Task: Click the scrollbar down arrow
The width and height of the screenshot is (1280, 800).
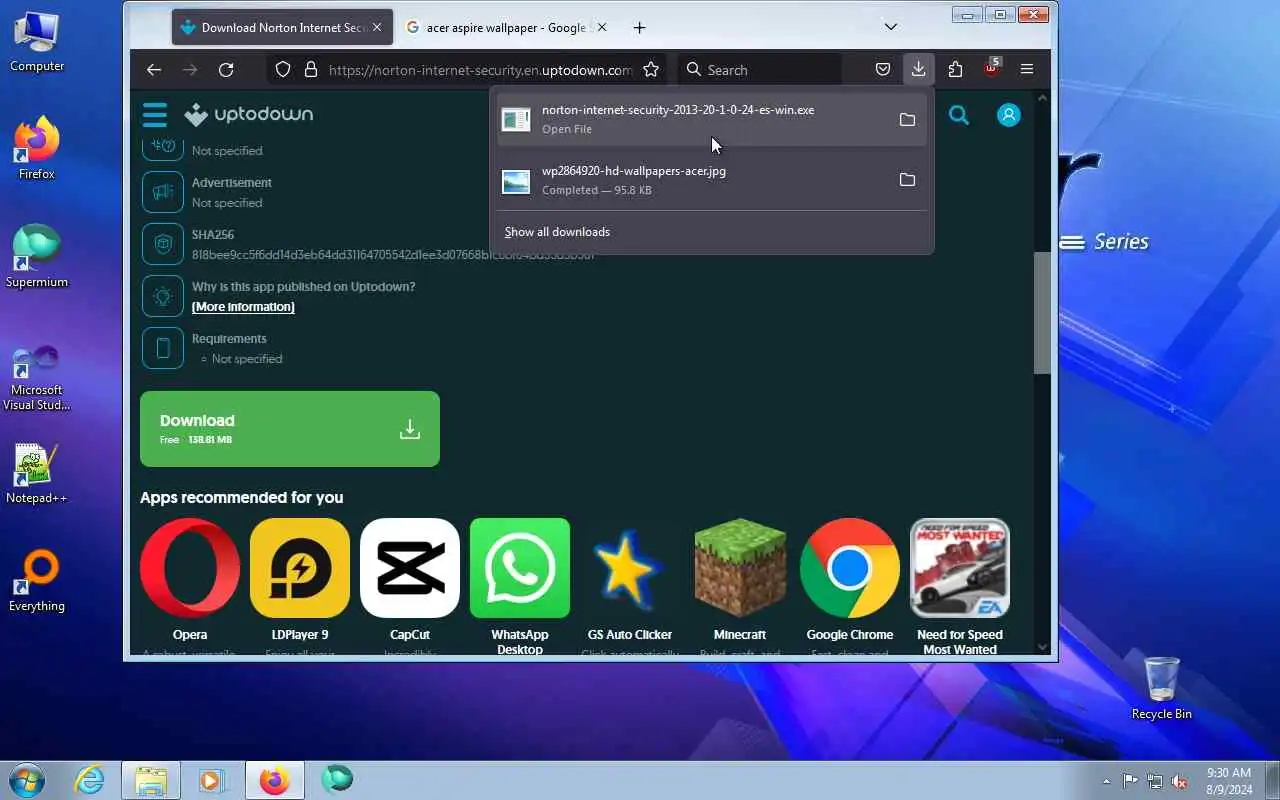Action: coord(1042,647)
